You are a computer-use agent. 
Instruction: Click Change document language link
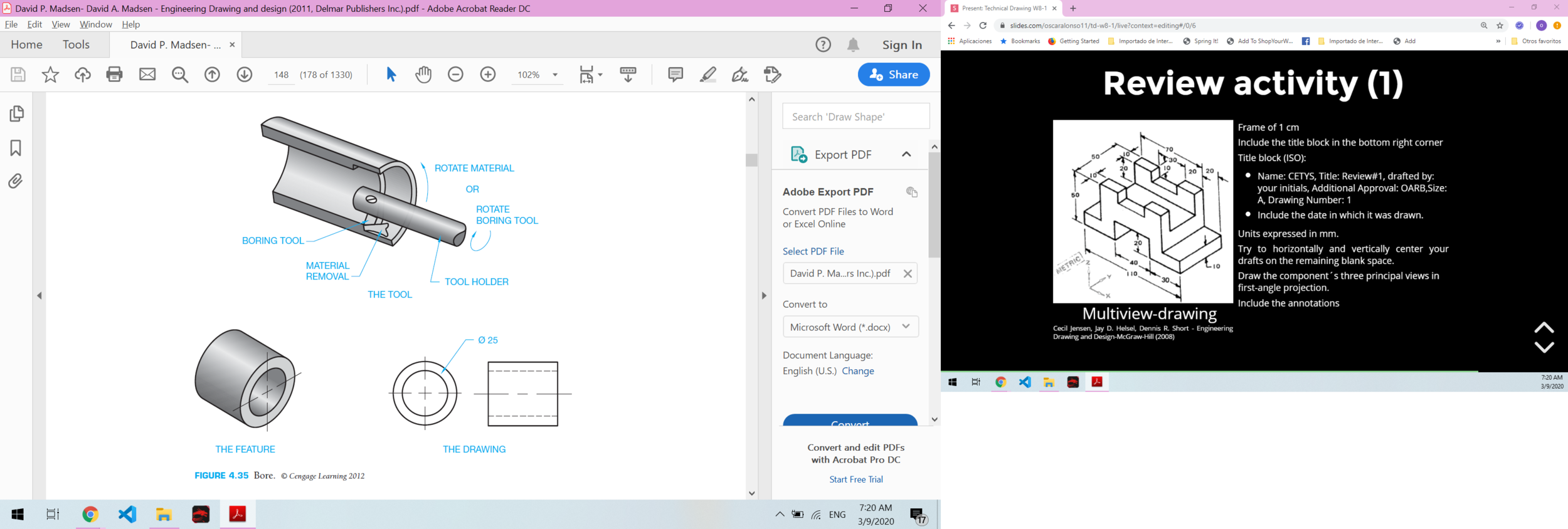click(858, 371)
